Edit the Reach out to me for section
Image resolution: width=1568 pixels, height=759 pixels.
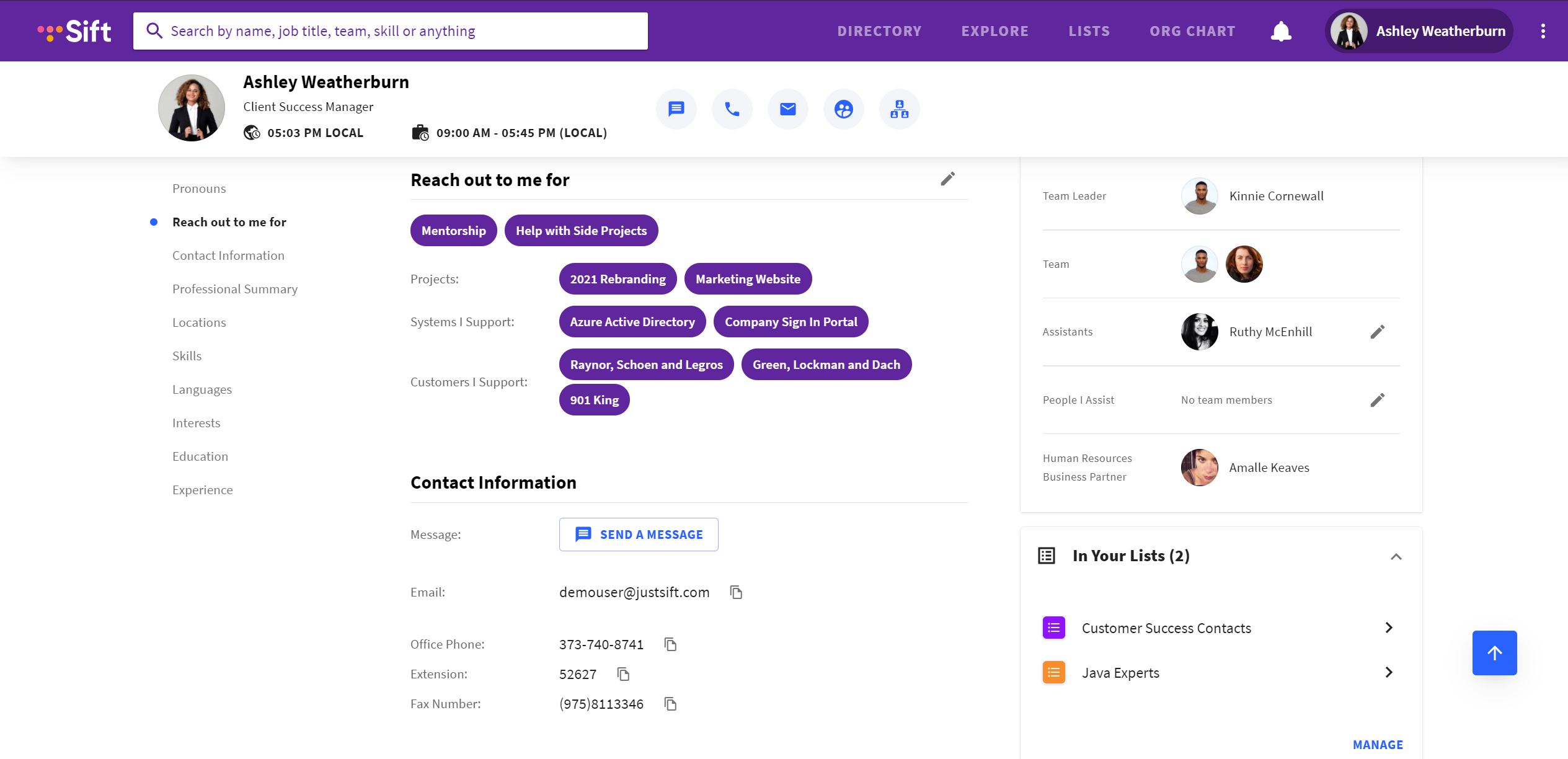point(947,179)
